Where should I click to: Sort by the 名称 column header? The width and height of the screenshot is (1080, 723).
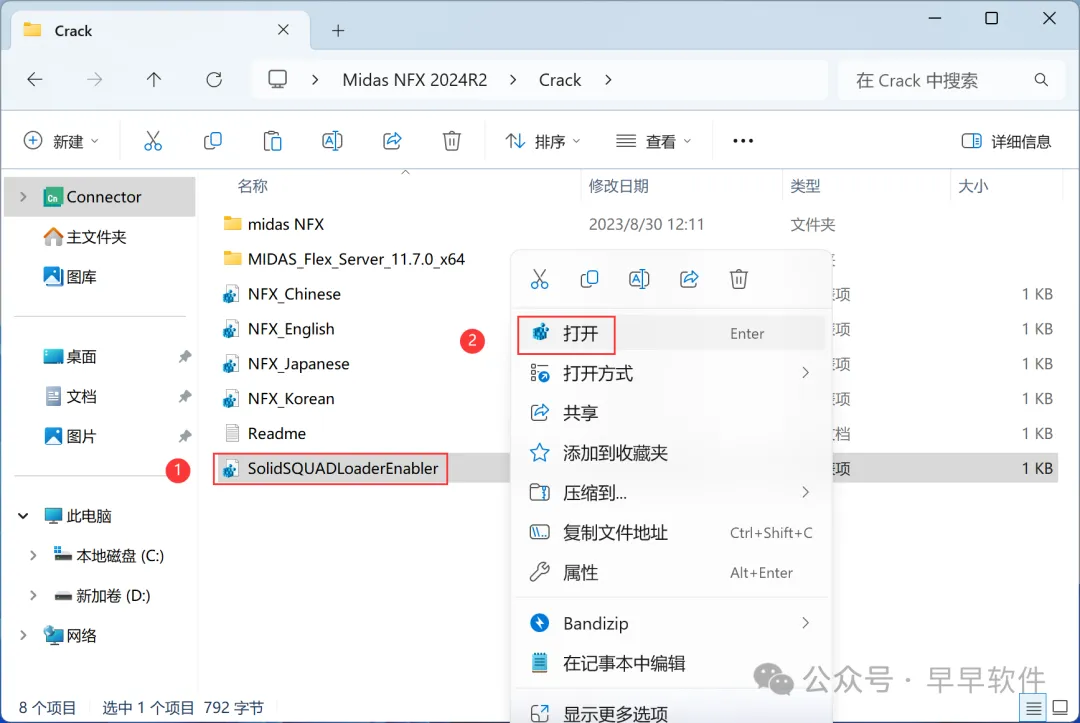(x=252, y=186)
